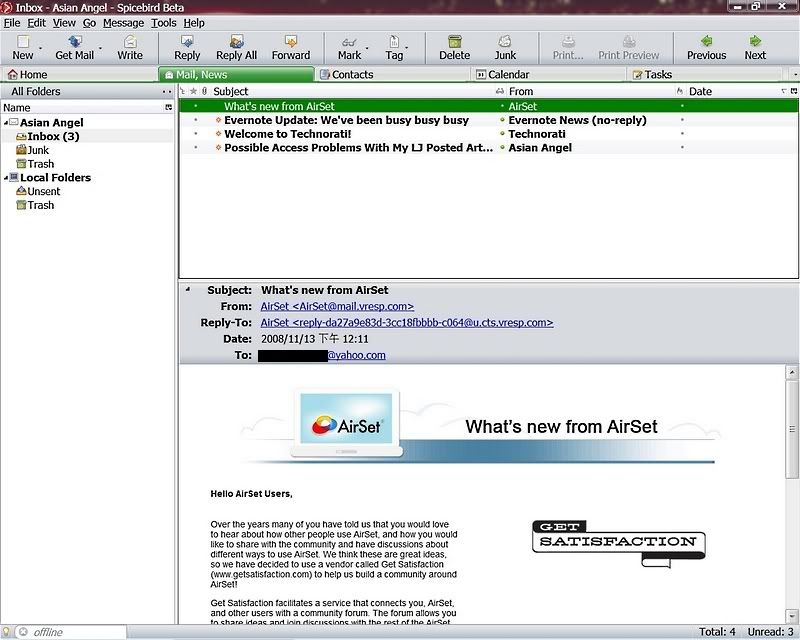
Task: Open the Tag dropdown arrow
Action: [x=407, y=48]
